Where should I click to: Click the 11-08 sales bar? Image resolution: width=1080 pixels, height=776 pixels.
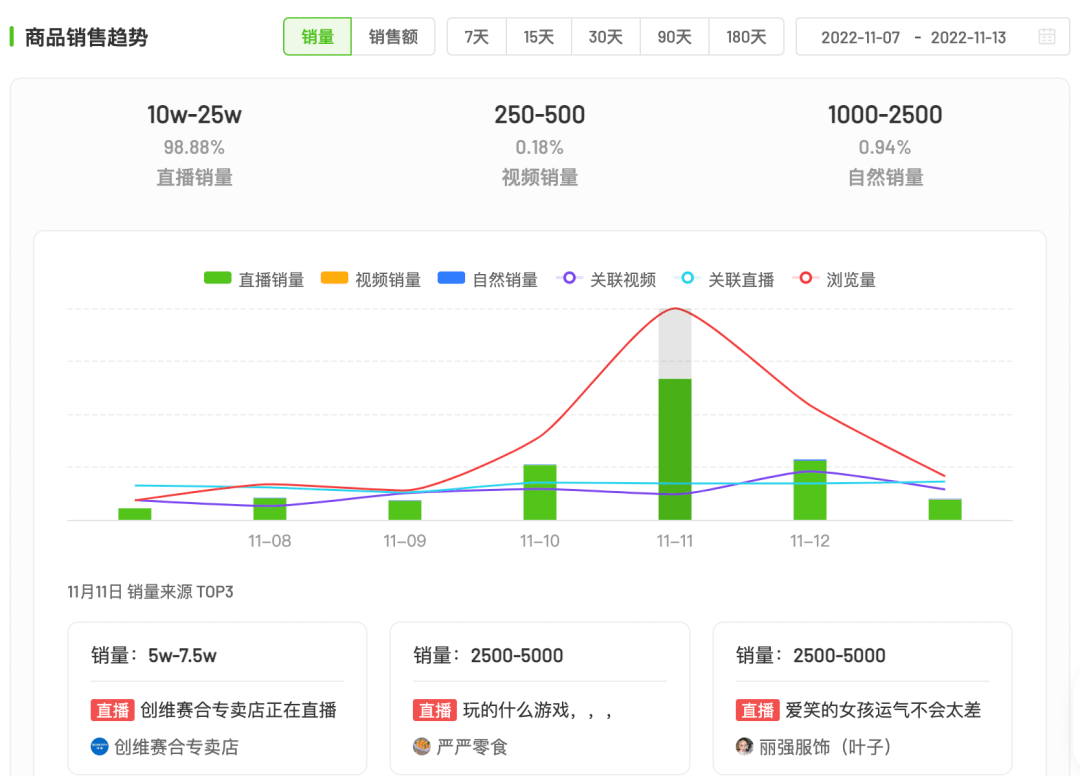coord(270,509)
